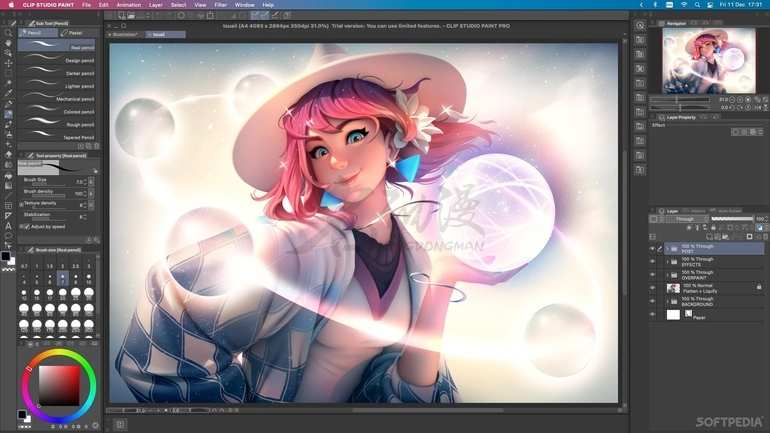Open the Animation menu
Viewport: 770px width, 433px height.
pyautogui.click(x=129, y=5)
